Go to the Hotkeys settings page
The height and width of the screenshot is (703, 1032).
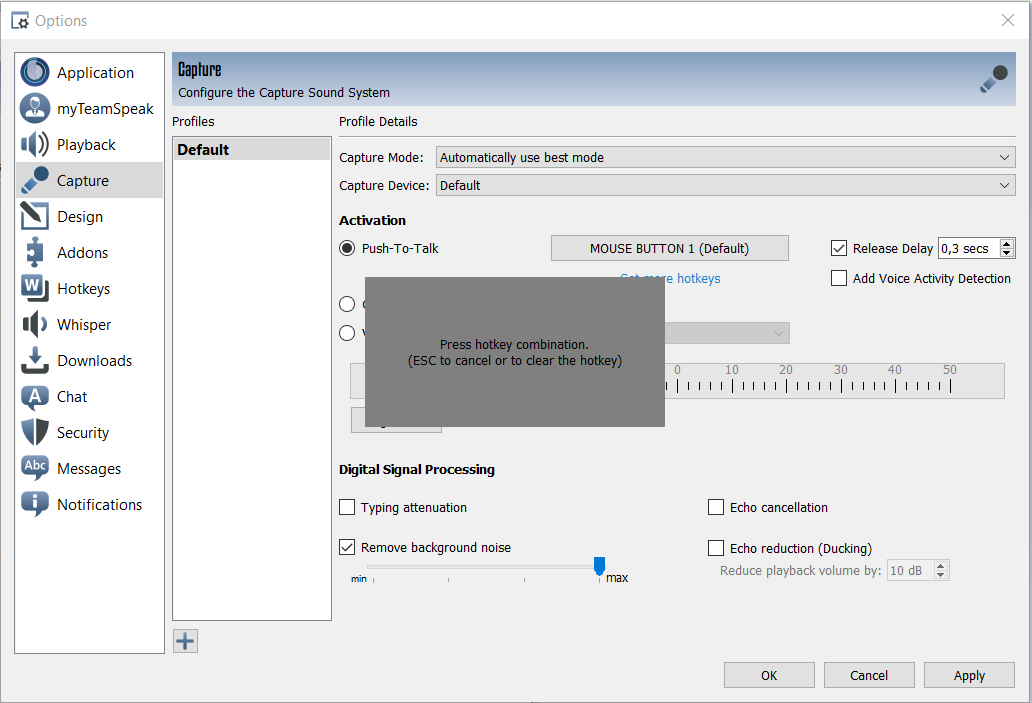[x=89, y=289]
